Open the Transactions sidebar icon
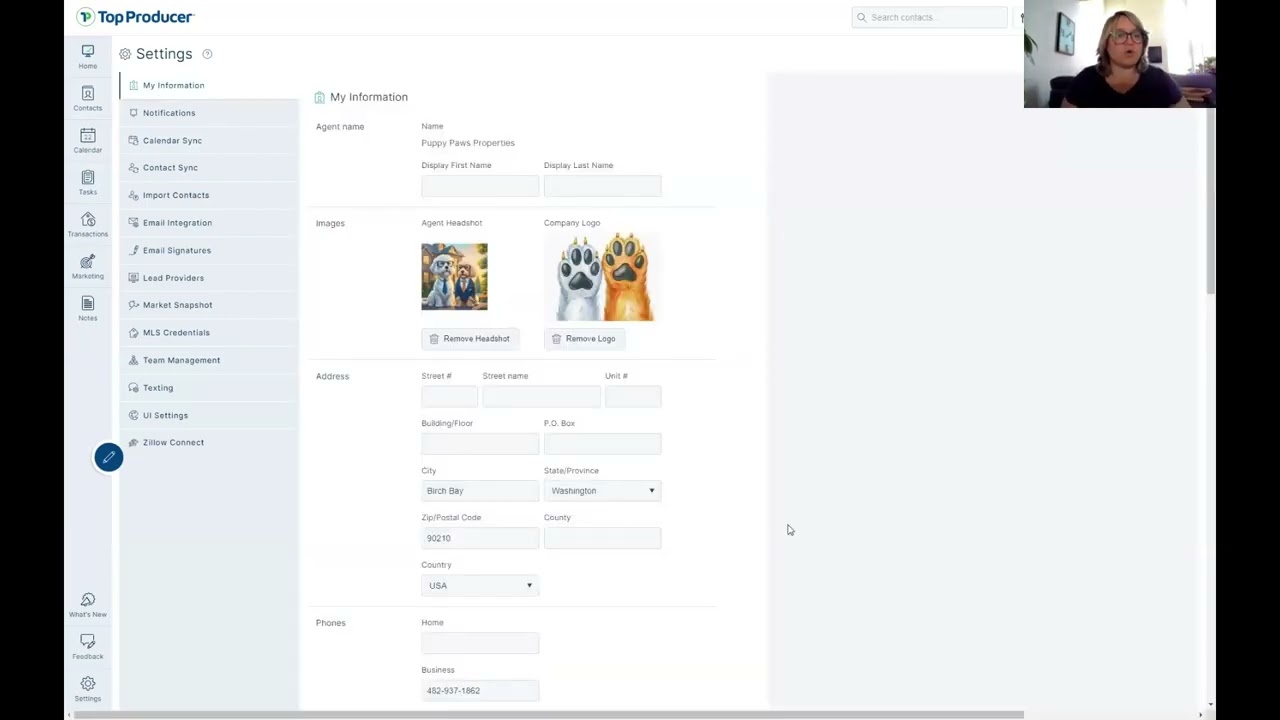The height and width of the screenshot is (720, 1280). pos(88,225)
